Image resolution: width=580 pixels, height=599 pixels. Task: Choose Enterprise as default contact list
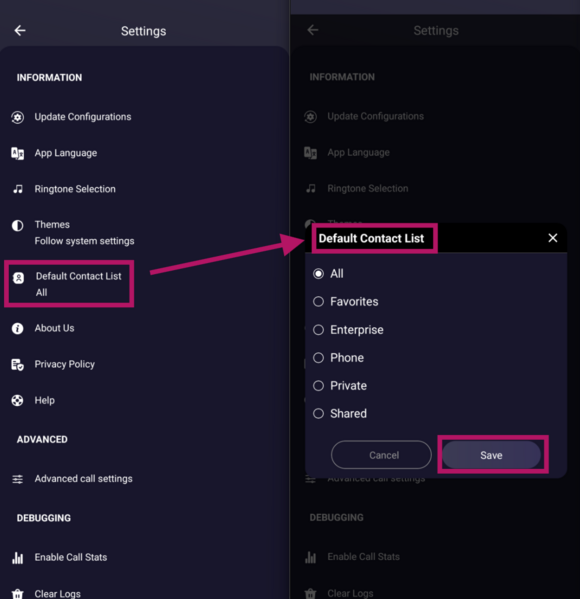click(318, 330)
